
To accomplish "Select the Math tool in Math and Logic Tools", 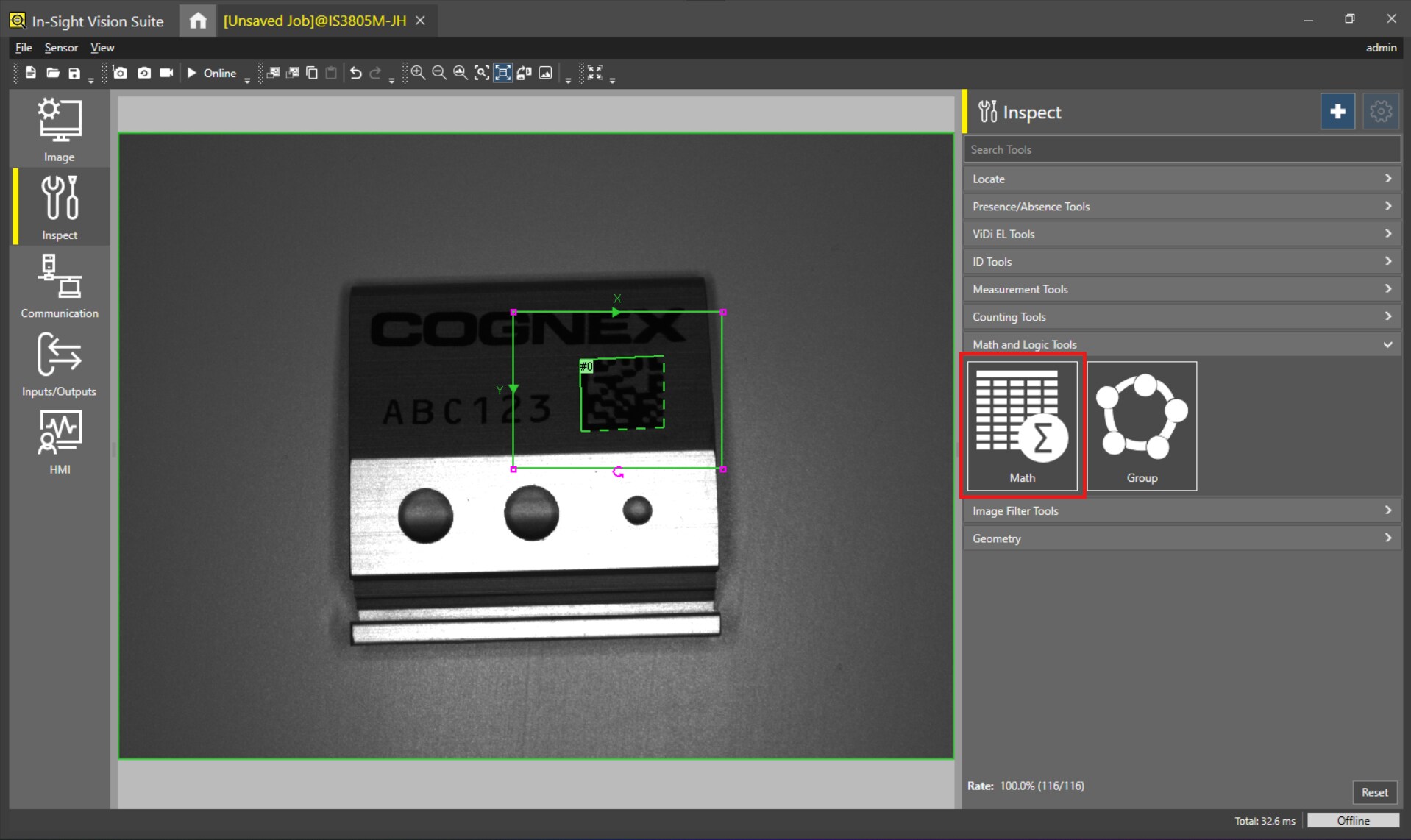I will pos(1022,427).
